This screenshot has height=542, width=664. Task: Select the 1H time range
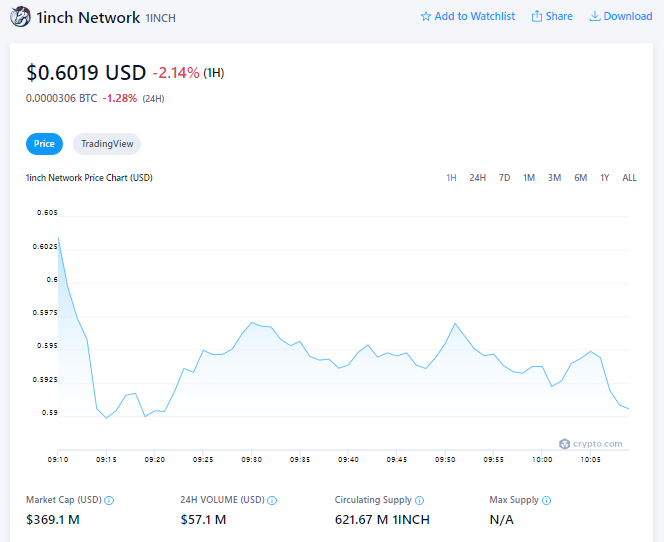click(x=451, y=178)
